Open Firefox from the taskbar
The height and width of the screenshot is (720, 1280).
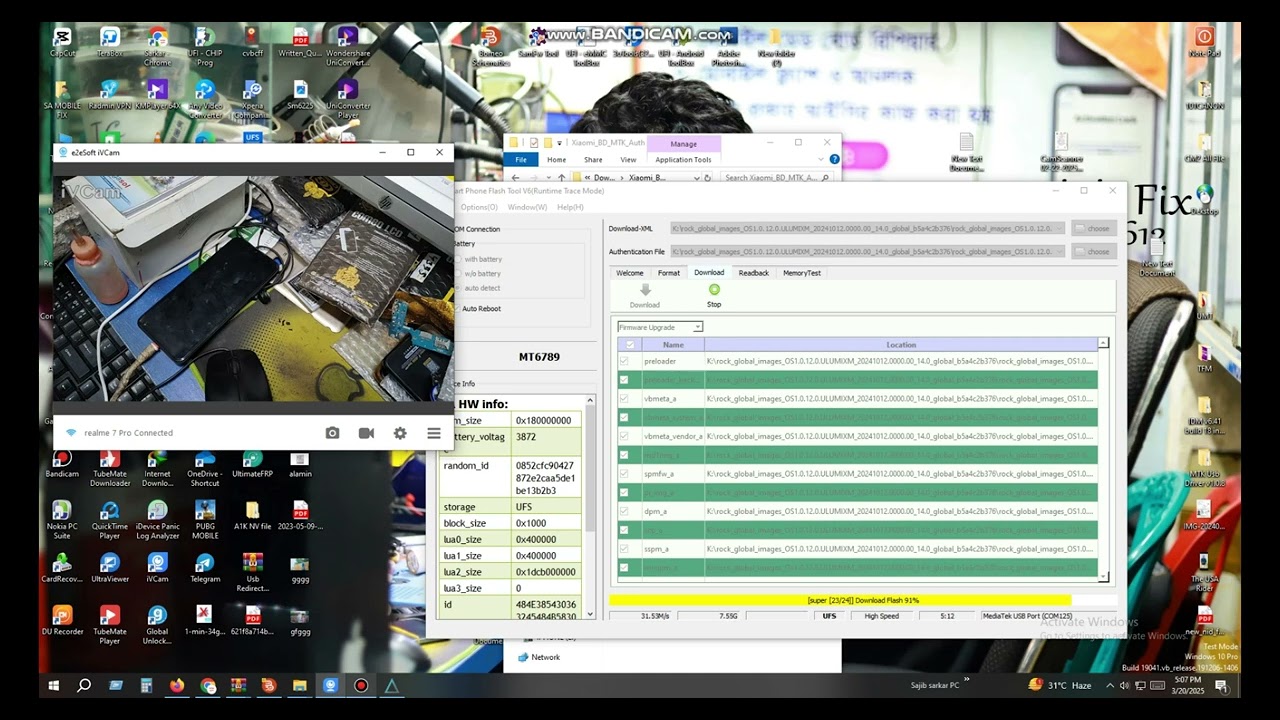click(x=177, y=686)
